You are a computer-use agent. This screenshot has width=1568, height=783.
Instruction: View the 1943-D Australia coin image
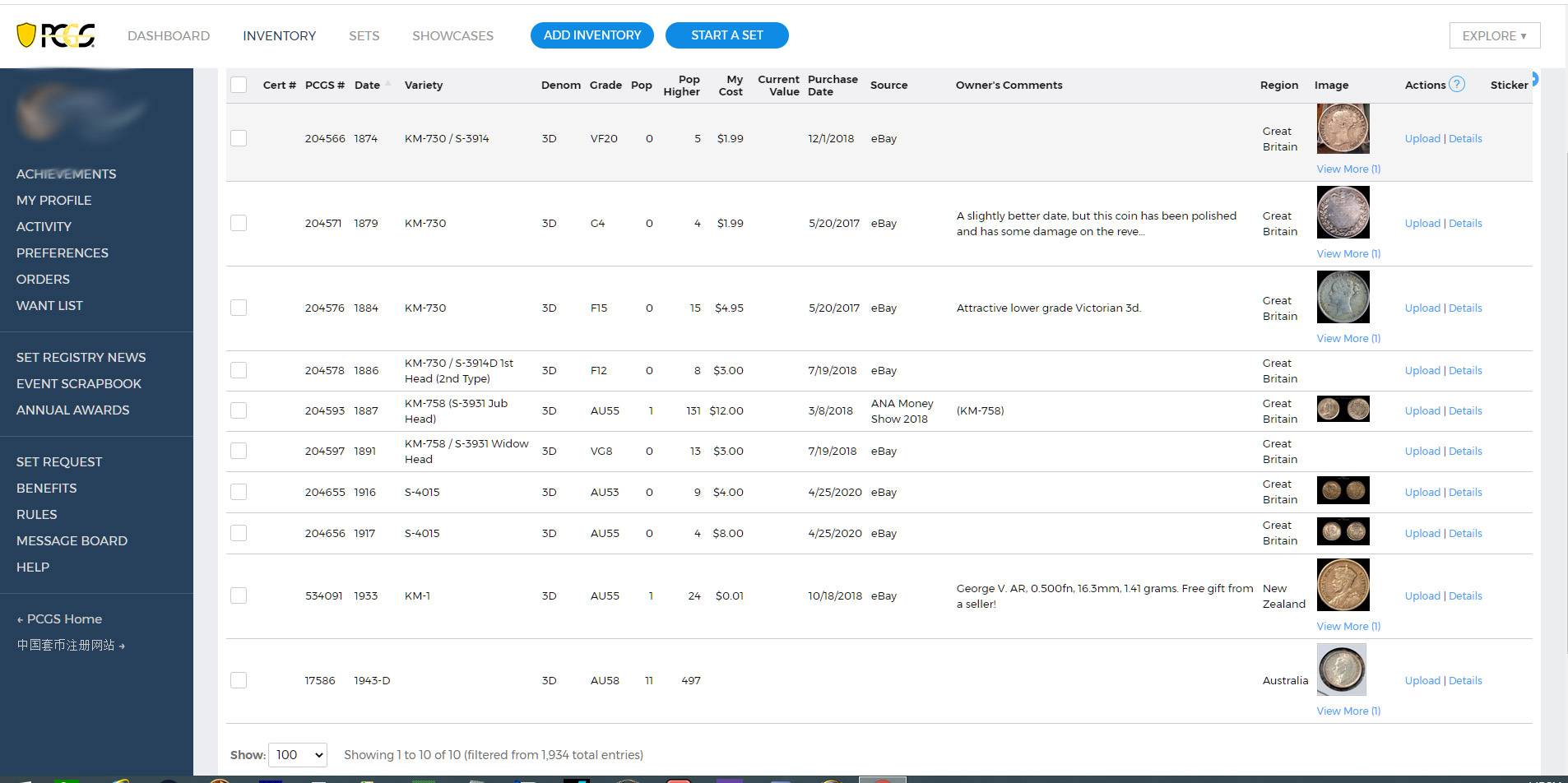(x=1342, y=669)
